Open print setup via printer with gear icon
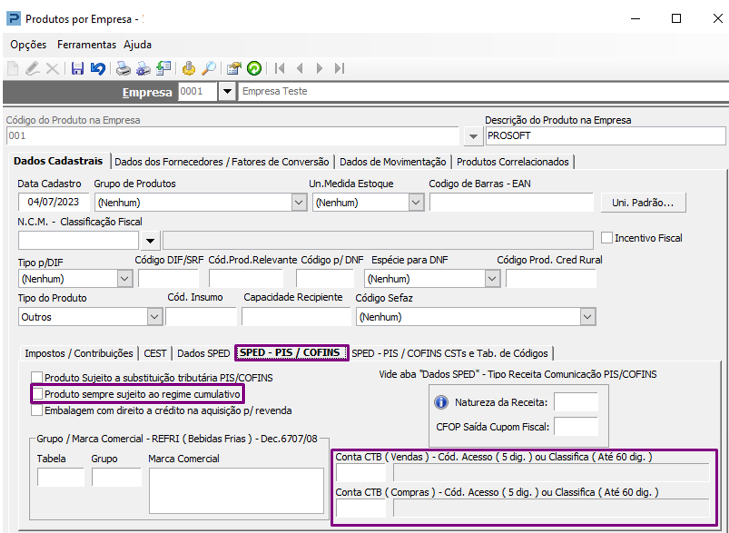The height and width of the screenshot is (533, 729). tap(143, 69)
